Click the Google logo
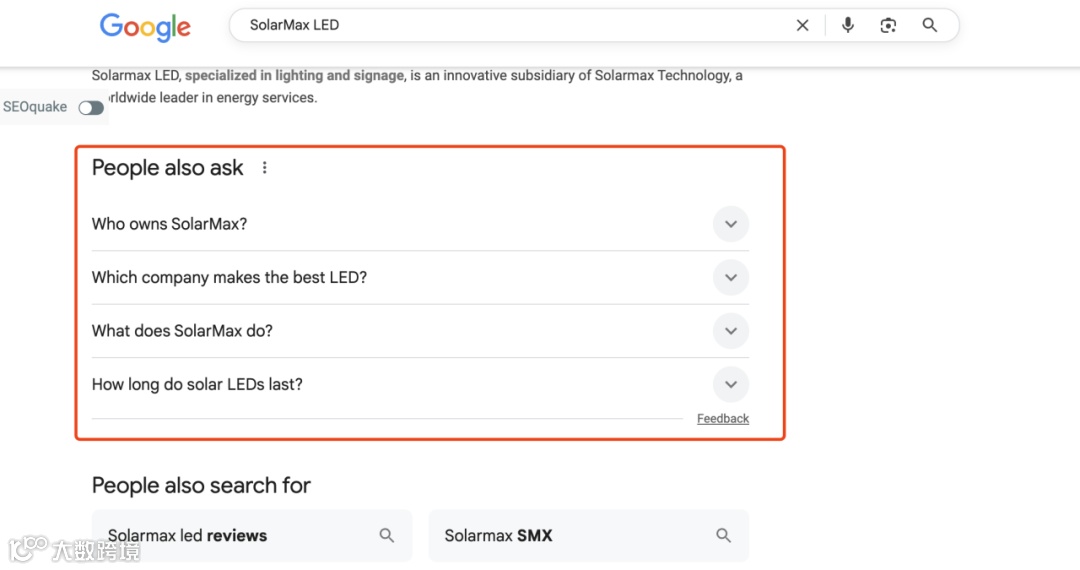Viewport: 1080px width, 570px height. coord(145,27)
